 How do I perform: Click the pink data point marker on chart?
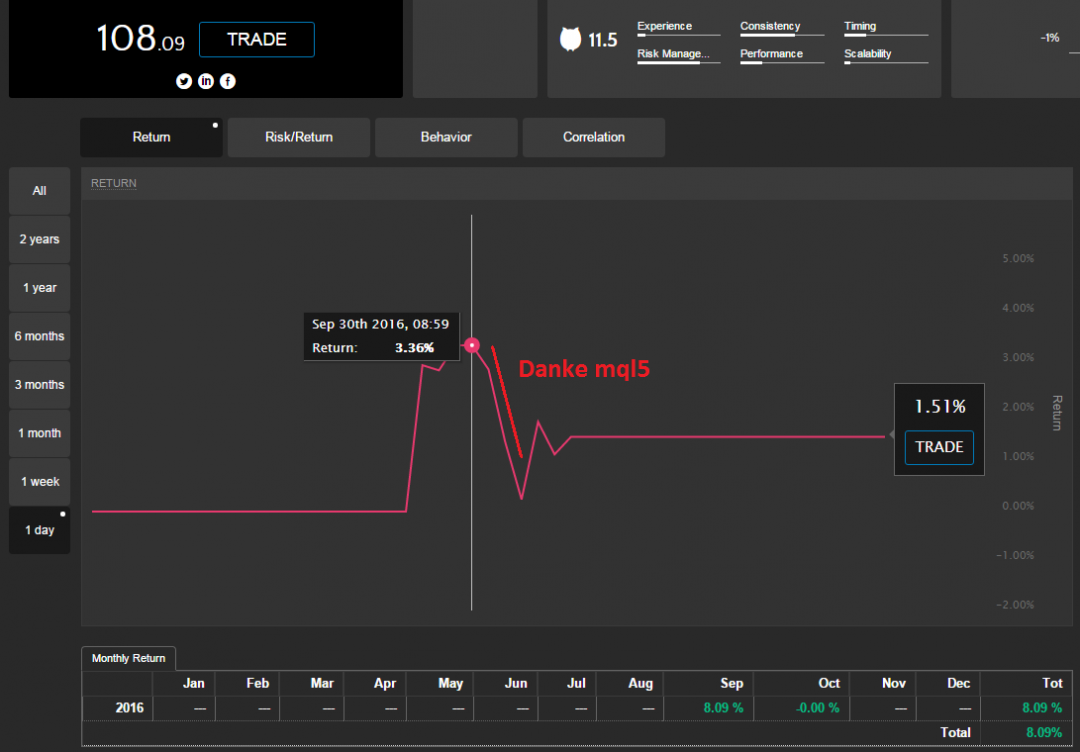[472, 346]
